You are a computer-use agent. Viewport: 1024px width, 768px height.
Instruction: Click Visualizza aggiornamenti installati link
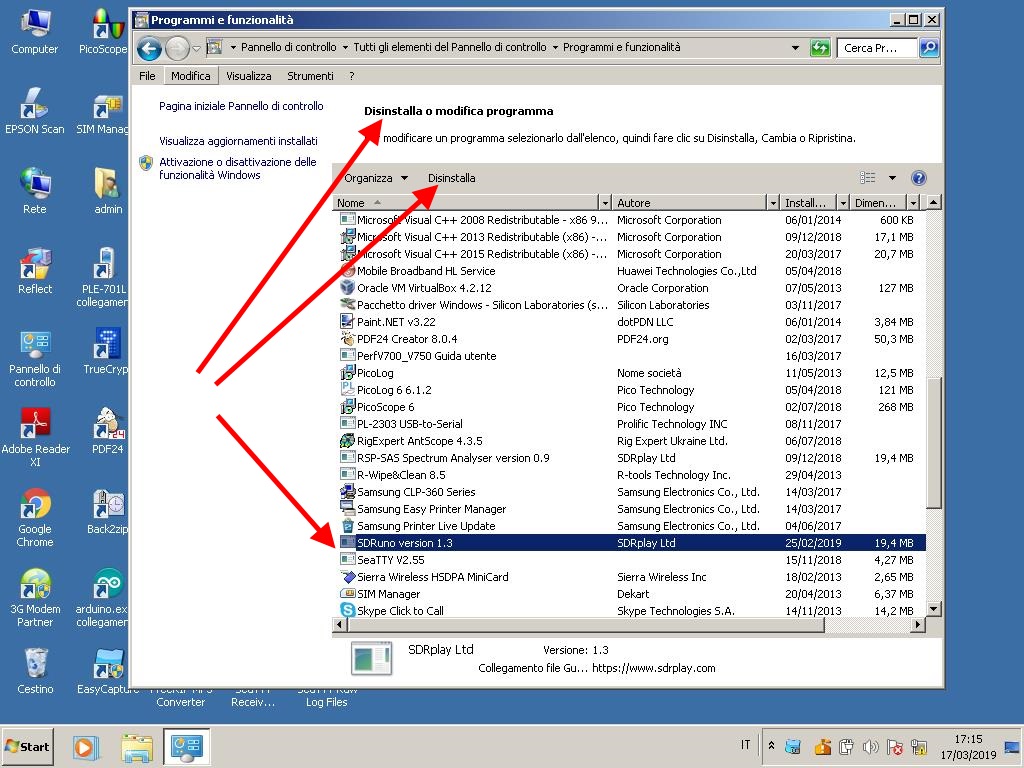(238, 140)
